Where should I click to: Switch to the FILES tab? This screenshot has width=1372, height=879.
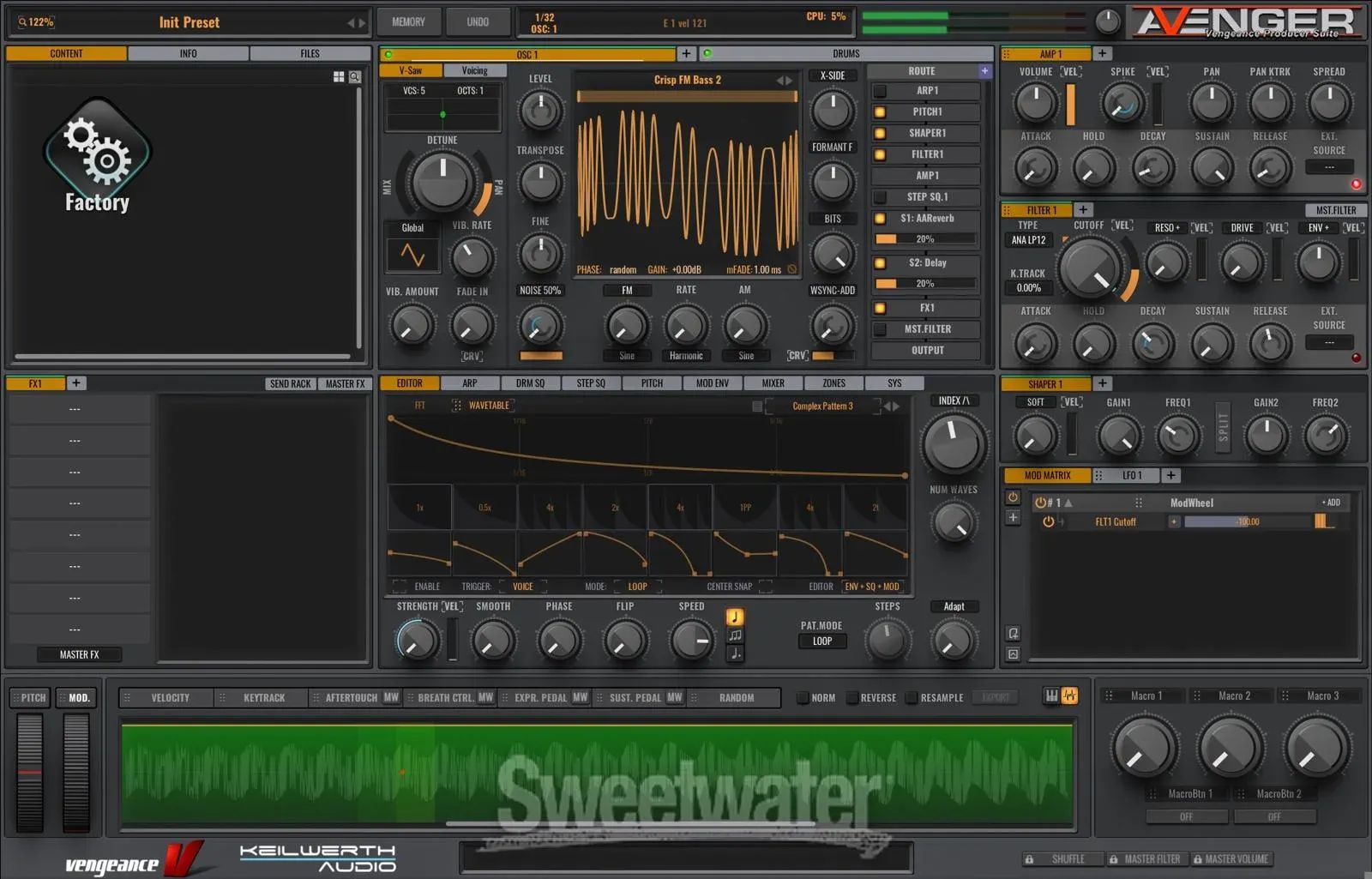point(310,53)
